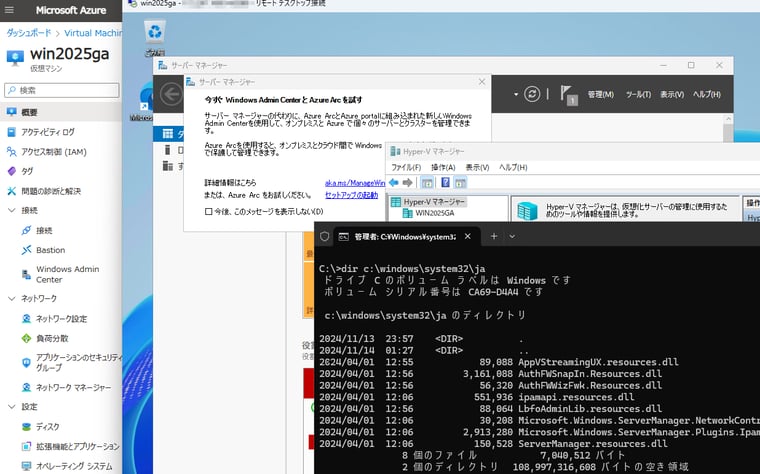Viewport: 760px width, 474px height.
Task: Close the command prompt tab
Action: 468,237
